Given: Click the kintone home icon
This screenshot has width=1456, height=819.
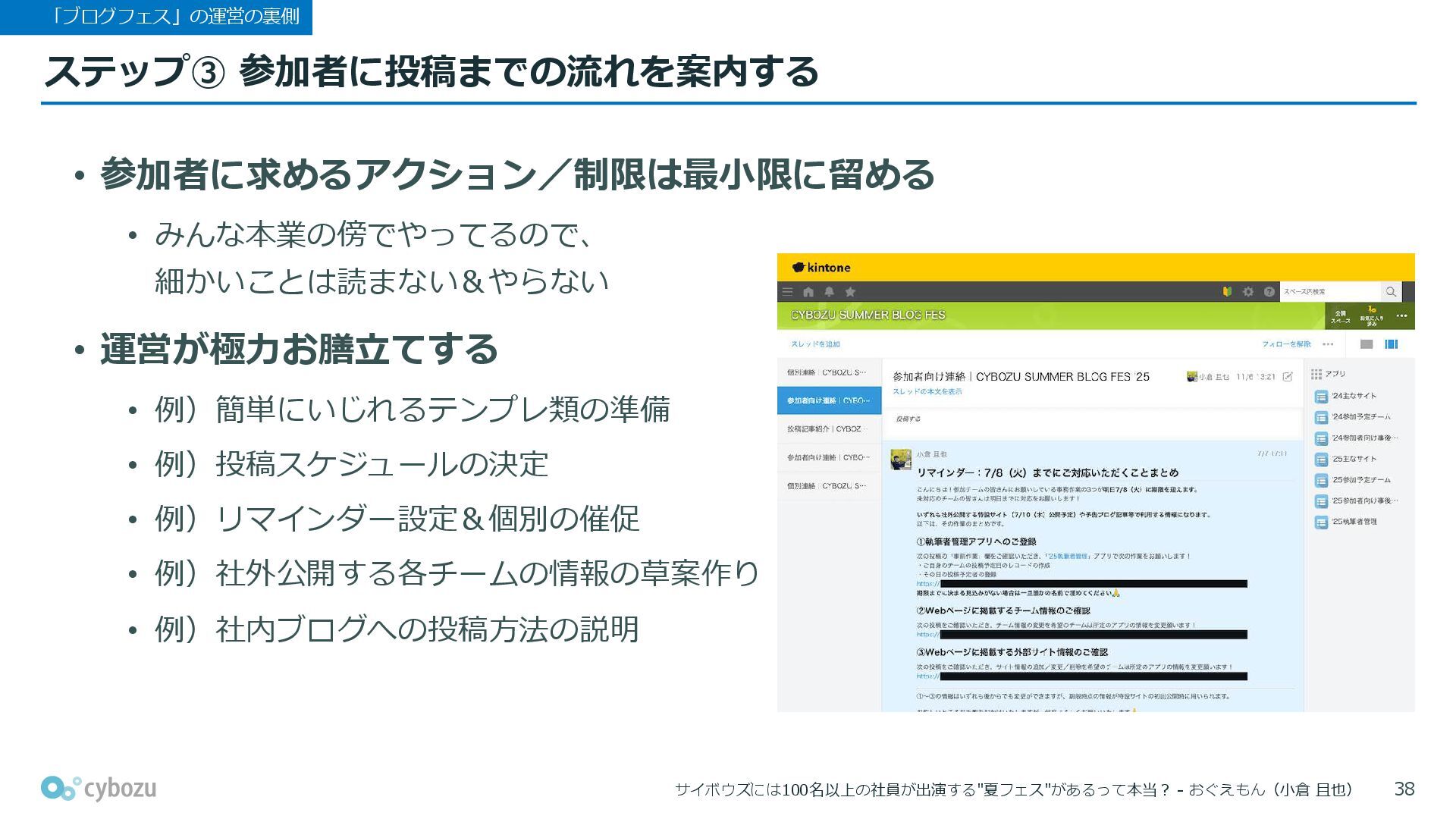Looking at the screenshot, I should click(x=808, y=292).
